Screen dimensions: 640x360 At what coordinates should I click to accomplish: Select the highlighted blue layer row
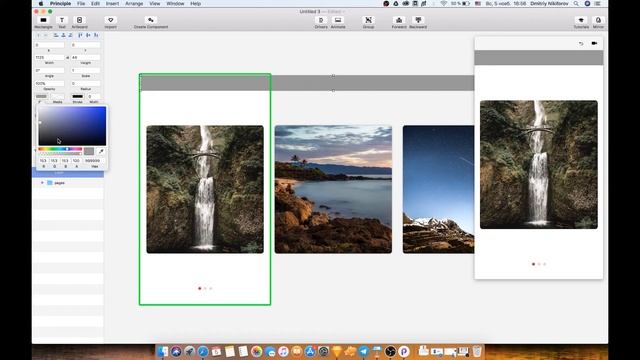(x=68, y=173)
